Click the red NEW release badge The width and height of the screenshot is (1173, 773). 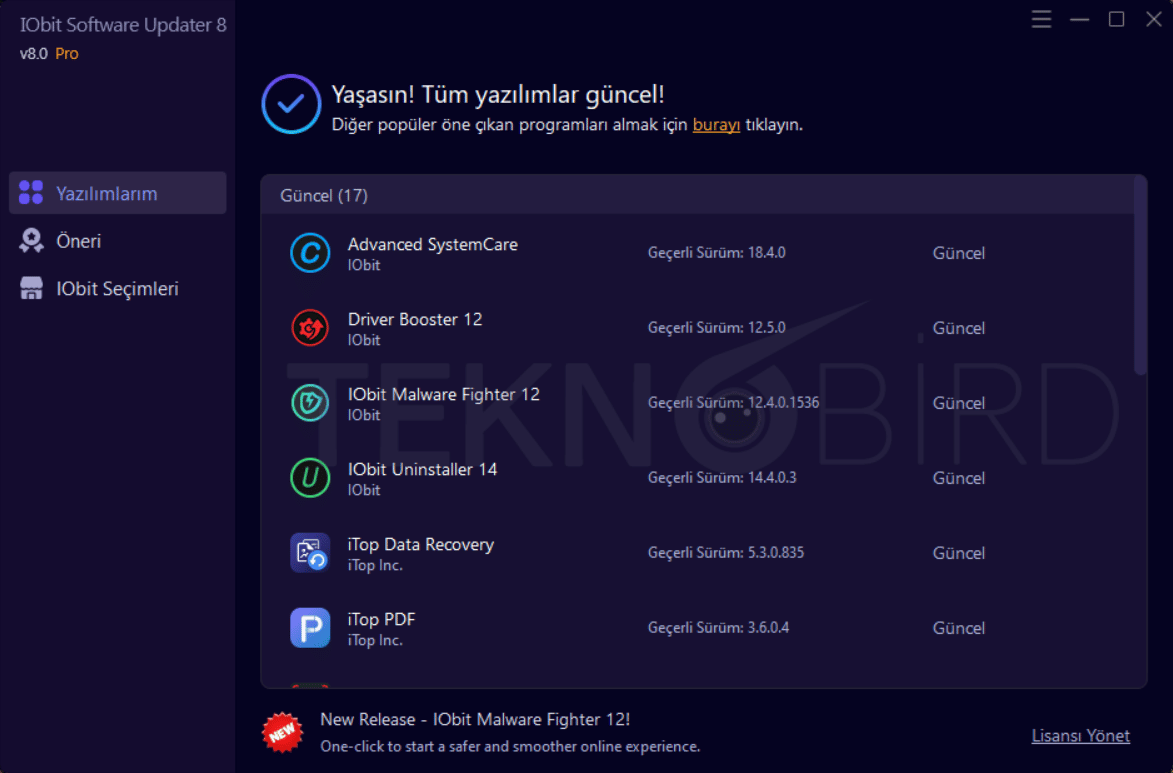[x=282, y=732]
